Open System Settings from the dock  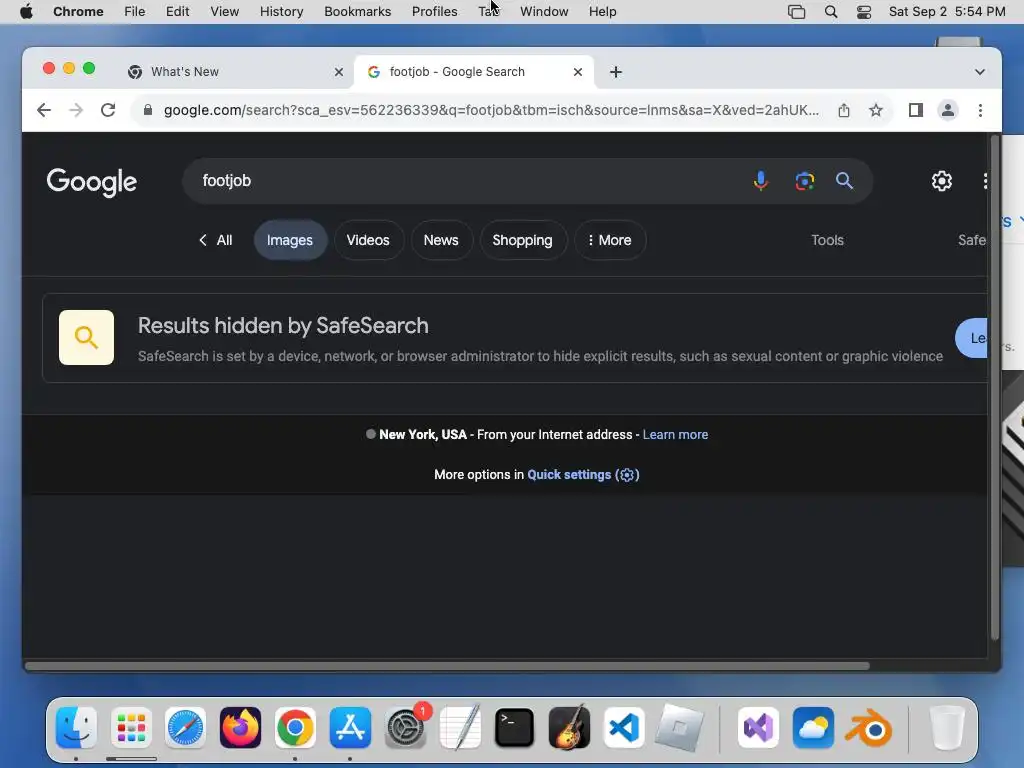click(x=405, y=728)
